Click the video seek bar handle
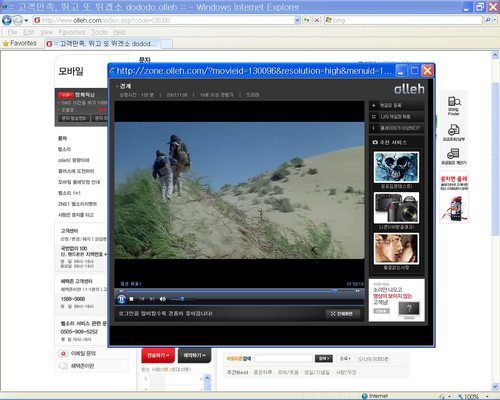 [335, 291]
